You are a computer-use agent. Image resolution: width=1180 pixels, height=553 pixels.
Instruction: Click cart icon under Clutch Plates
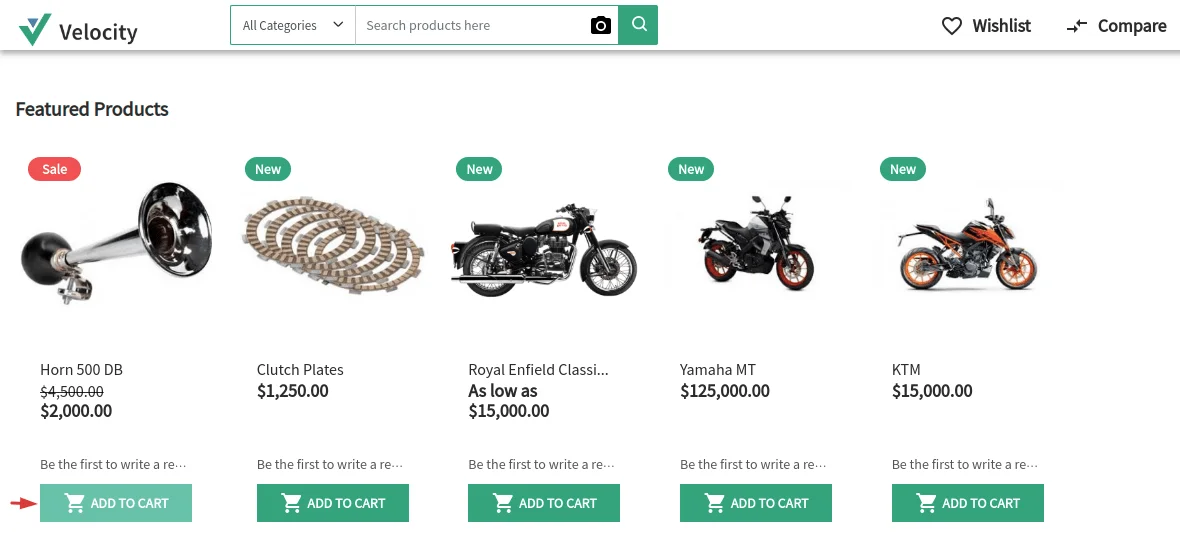292,503
